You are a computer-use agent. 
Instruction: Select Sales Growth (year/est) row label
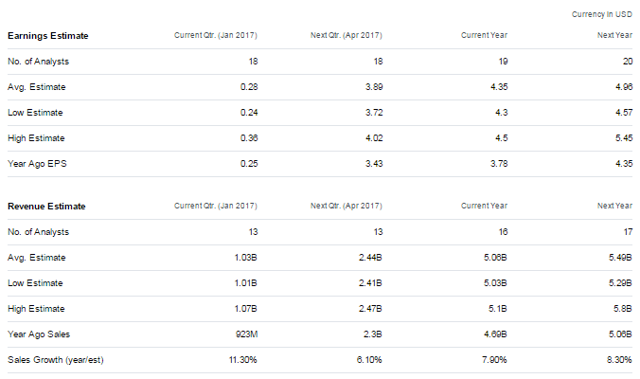pos(56,360)
